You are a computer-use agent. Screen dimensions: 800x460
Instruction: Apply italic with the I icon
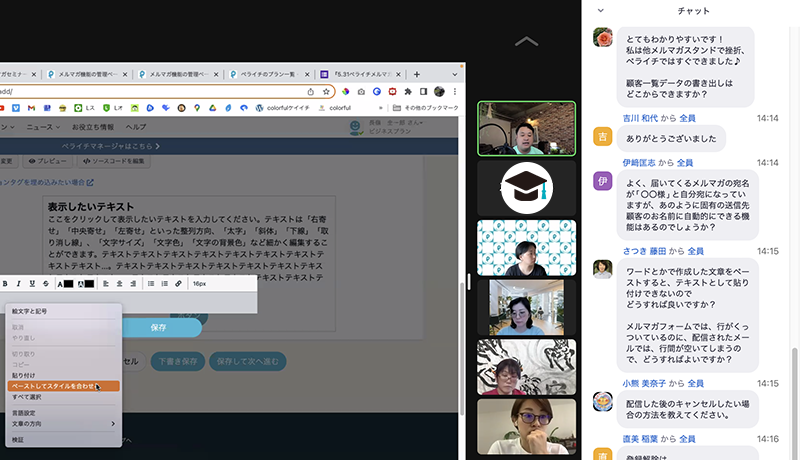point(19,284)
